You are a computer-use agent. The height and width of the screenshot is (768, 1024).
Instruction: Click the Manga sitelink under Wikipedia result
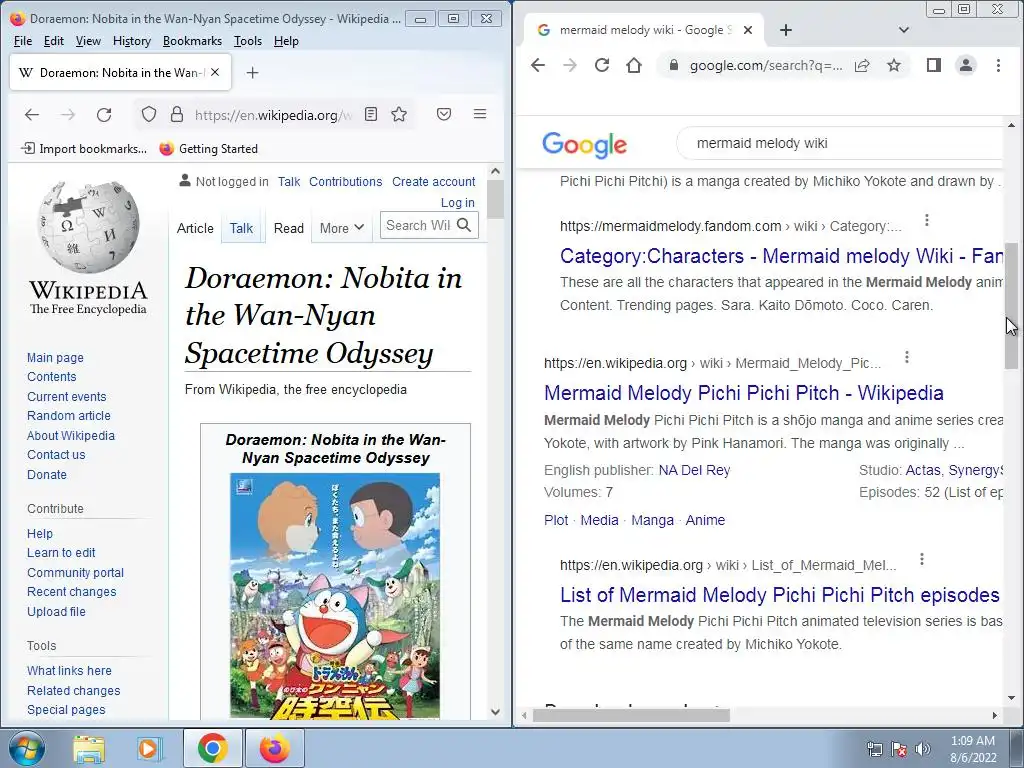point(652,520)
